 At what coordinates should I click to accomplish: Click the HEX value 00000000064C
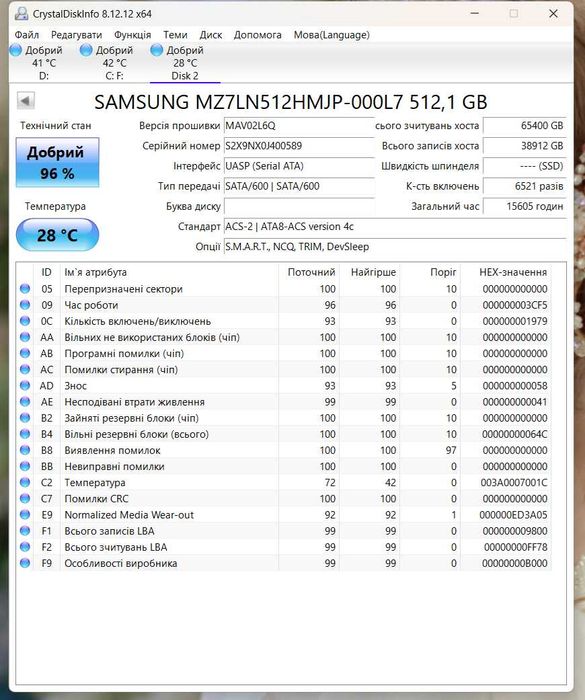[515, 434]
